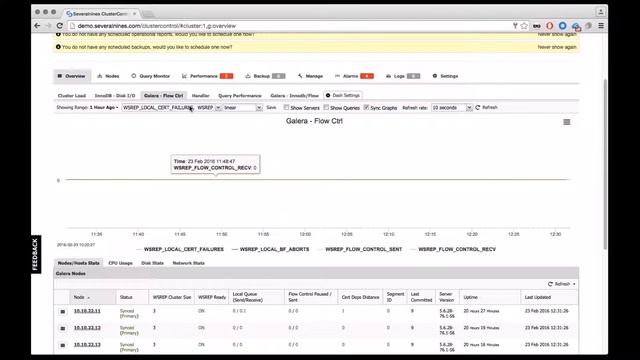
Task: Select the Nodes/Hosts Stats tab
Action: pos(78,263)
